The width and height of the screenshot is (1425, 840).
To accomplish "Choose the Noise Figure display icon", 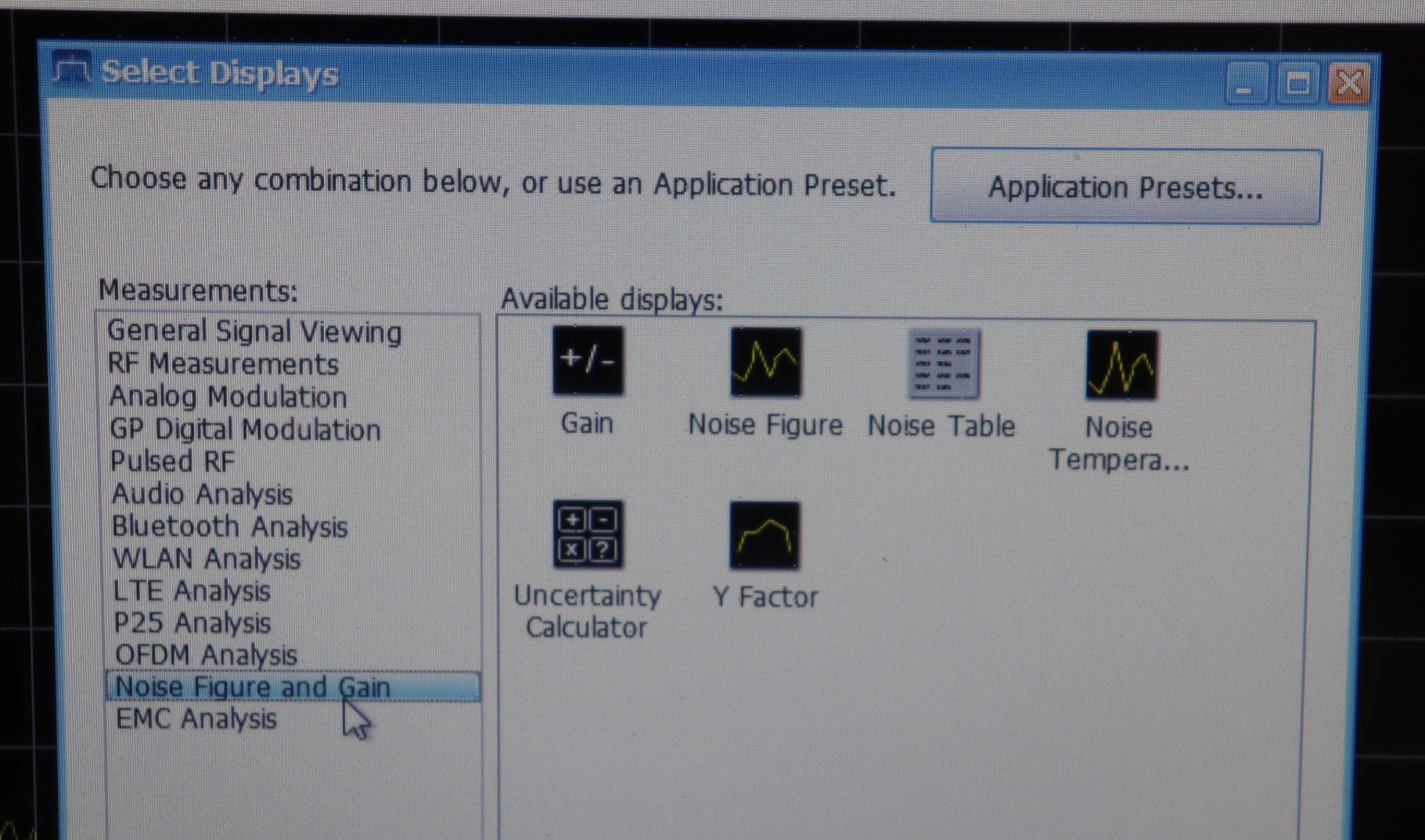I will (x=766, y=362).
